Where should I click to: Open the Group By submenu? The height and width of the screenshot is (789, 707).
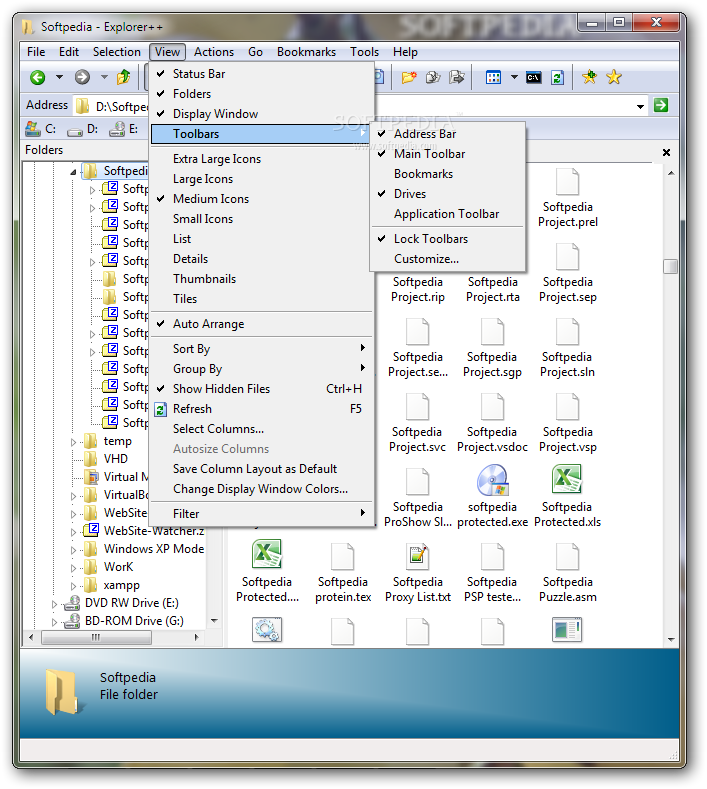point(262,369)
